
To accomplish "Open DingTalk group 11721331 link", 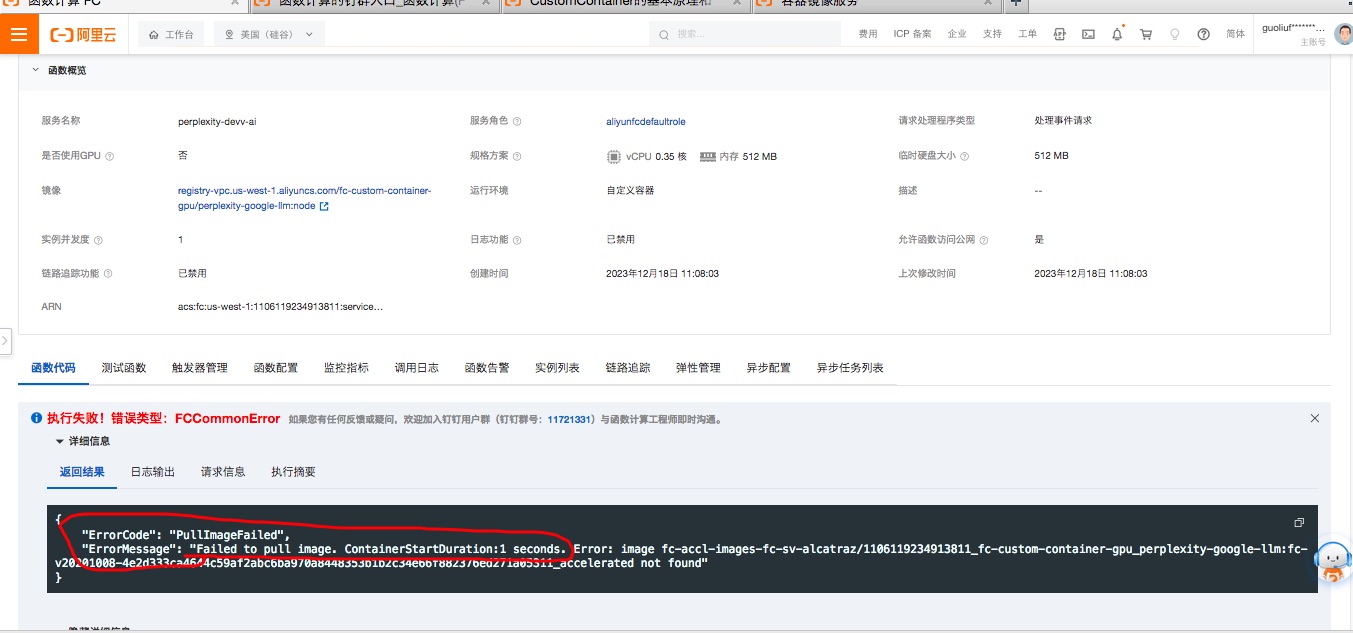I will (x=570, y=420).
